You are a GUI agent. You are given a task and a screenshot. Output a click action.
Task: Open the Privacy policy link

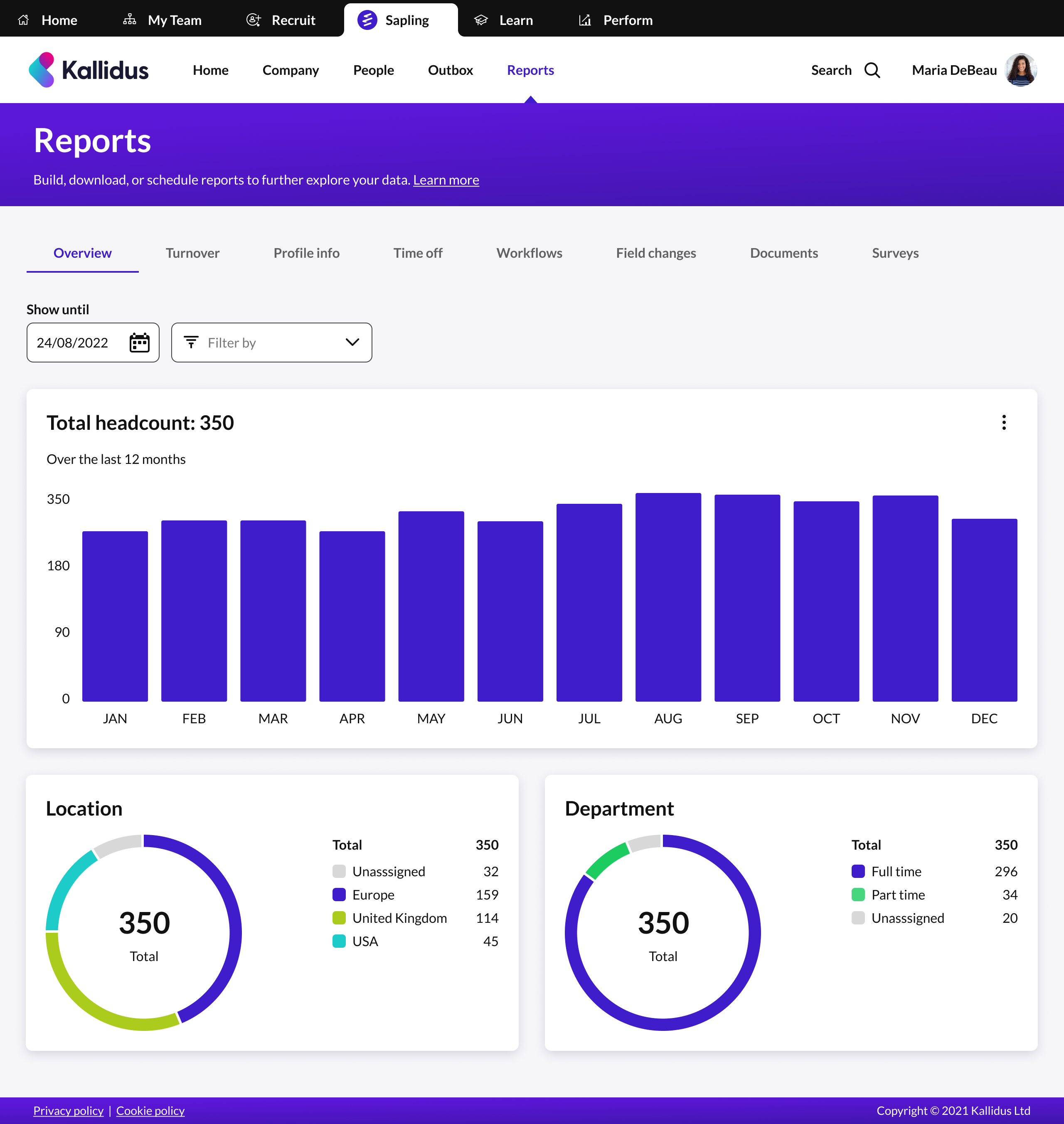[68, 1110]
